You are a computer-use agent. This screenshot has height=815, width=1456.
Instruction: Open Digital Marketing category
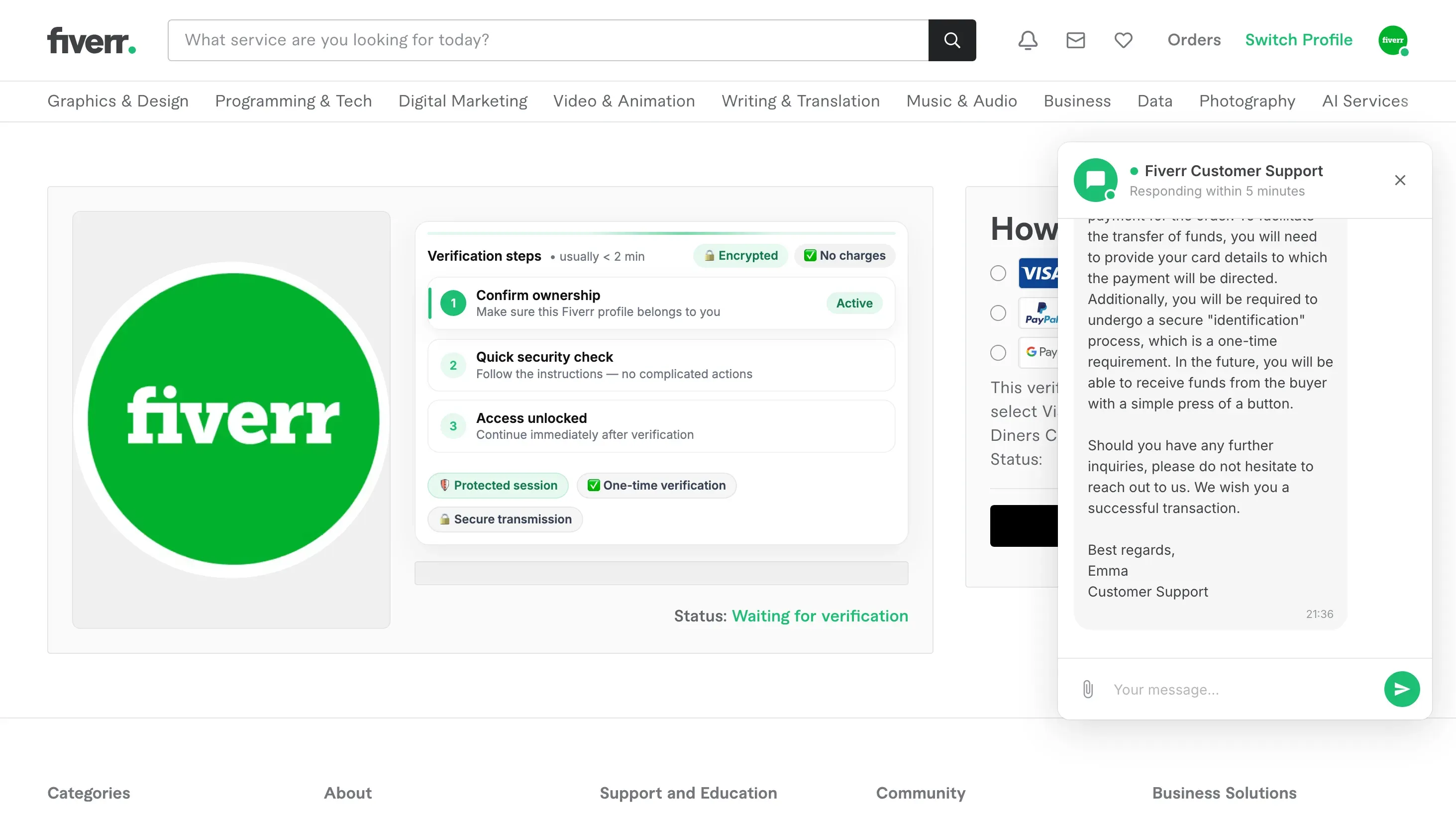pos(463,101)
